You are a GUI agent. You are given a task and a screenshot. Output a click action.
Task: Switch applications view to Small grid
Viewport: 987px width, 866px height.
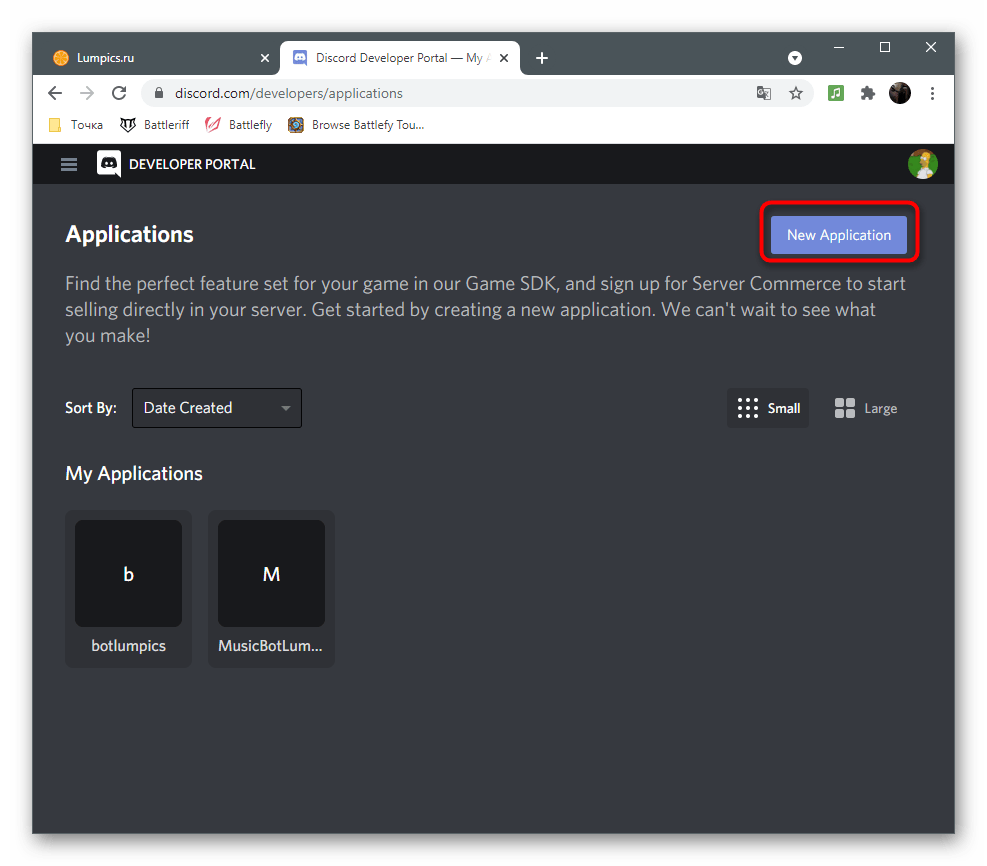768,408
